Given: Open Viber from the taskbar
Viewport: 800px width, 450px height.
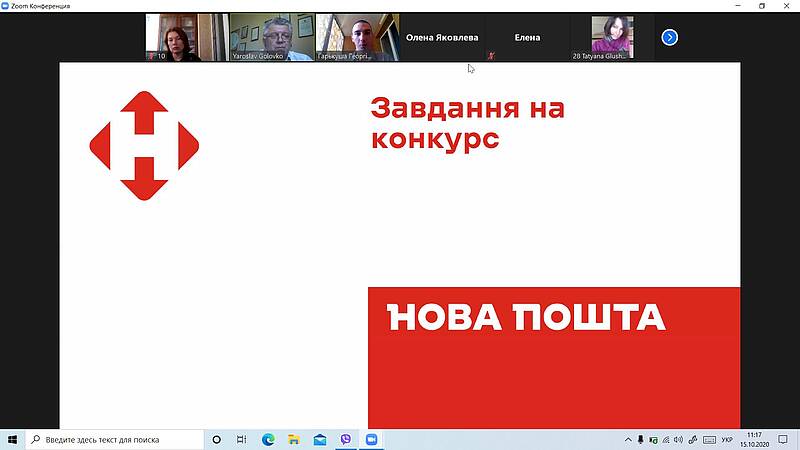Looking at the screenshot, I should (x=346, y=439).
